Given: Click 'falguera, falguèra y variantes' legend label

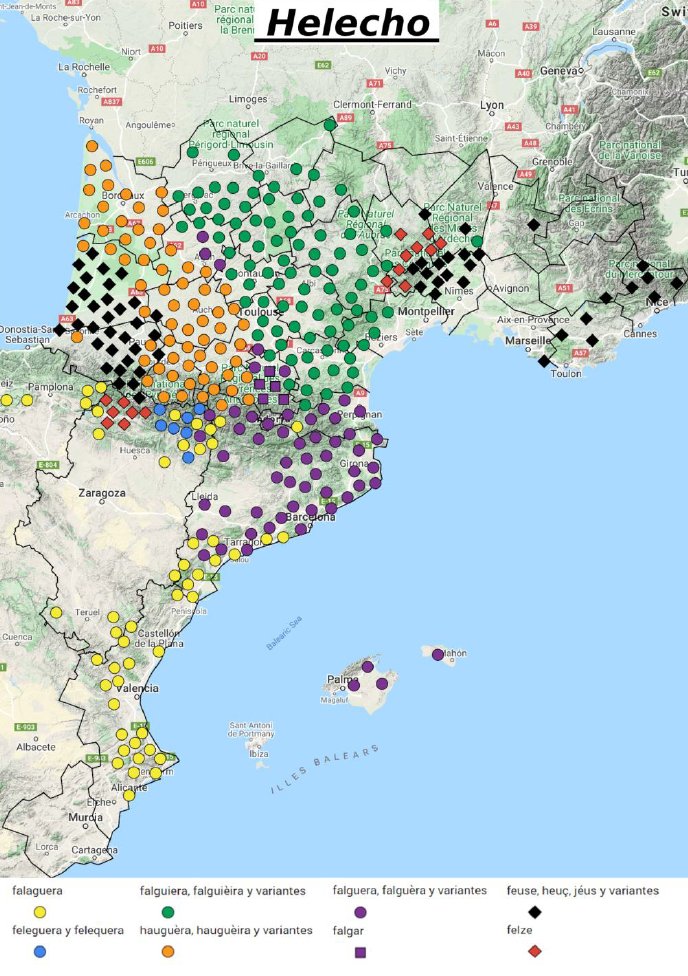Looking at the screenshot, I should coord(410,891).
